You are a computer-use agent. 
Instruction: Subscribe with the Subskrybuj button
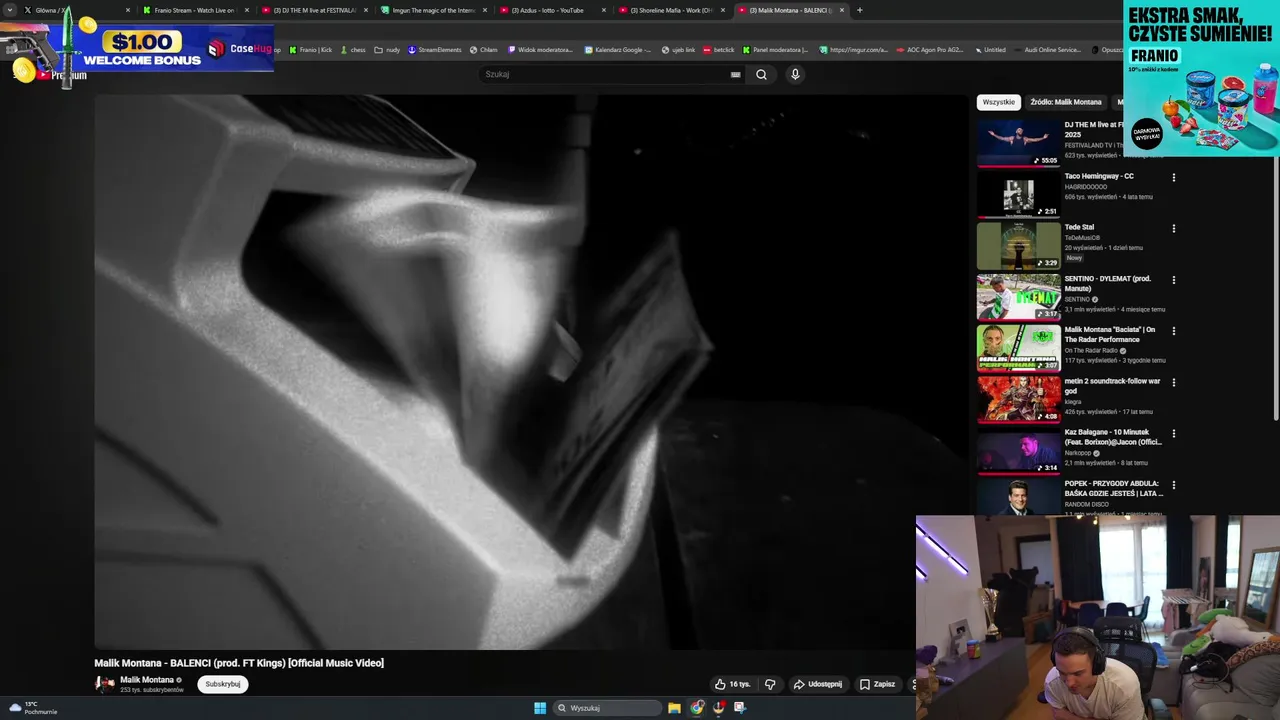point(222,684)
